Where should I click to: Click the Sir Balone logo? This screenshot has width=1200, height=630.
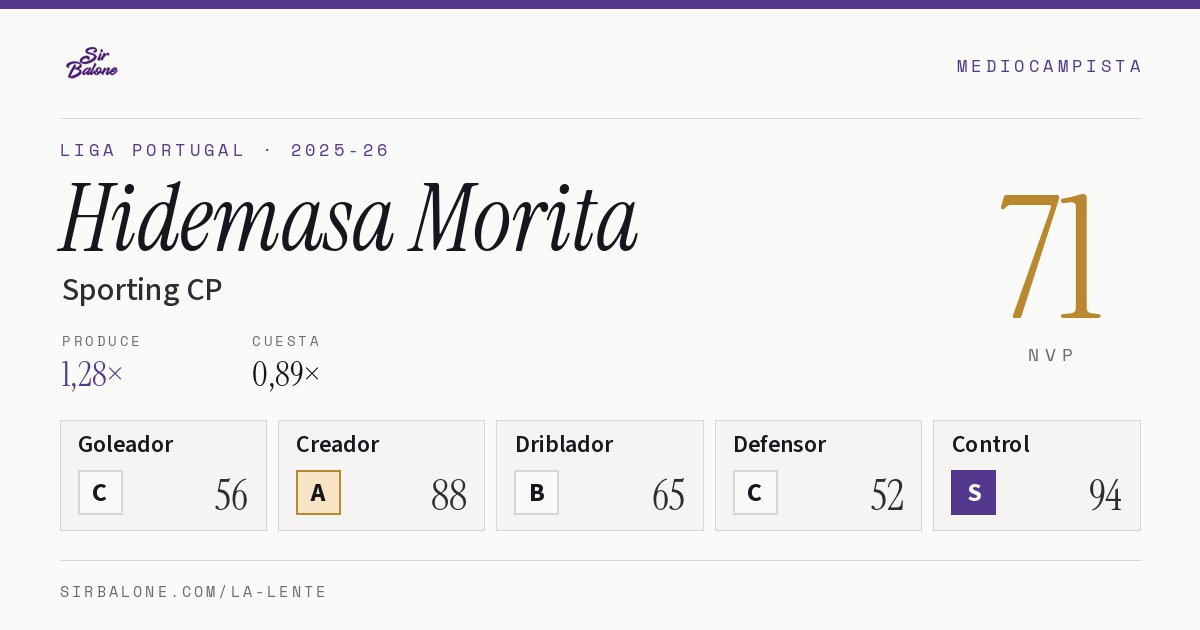(92, 63)
